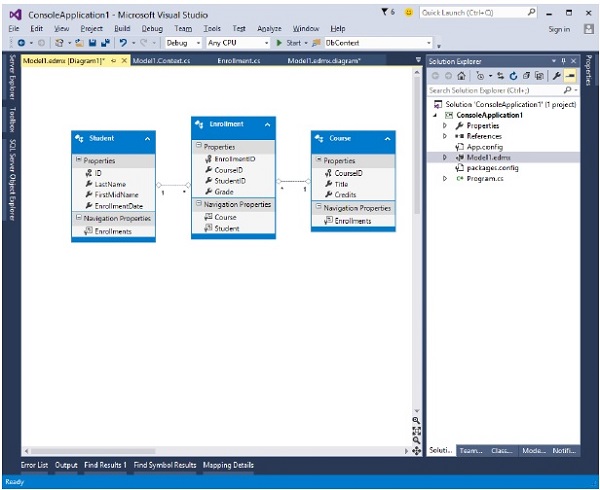The height and width of the screenshot is (490, 600).
Task: Expand the References node in Solution Explorer
Action: click(446, 136)
